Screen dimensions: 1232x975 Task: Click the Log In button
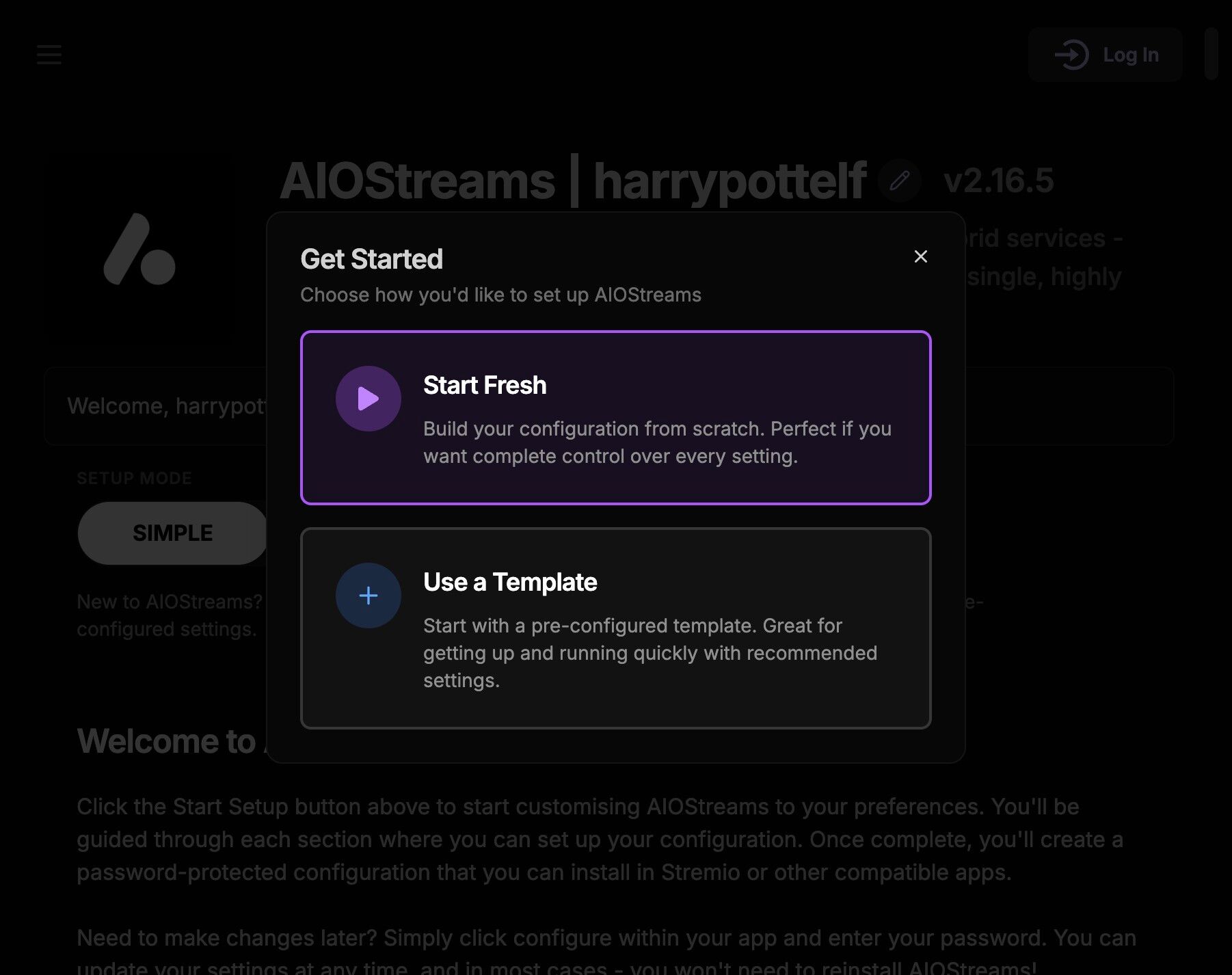1106,55
